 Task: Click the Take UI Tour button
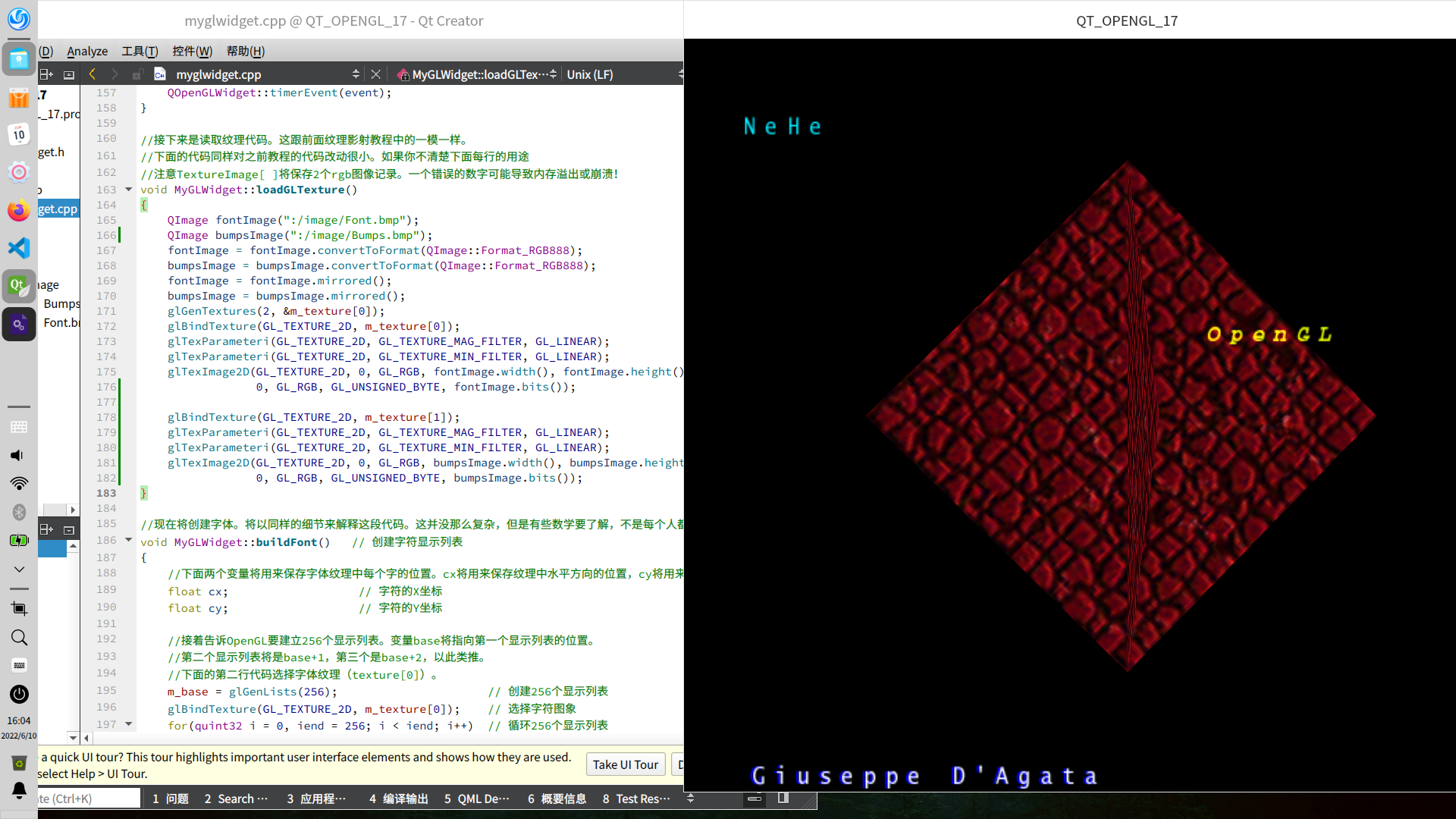[x=625, y=764]
